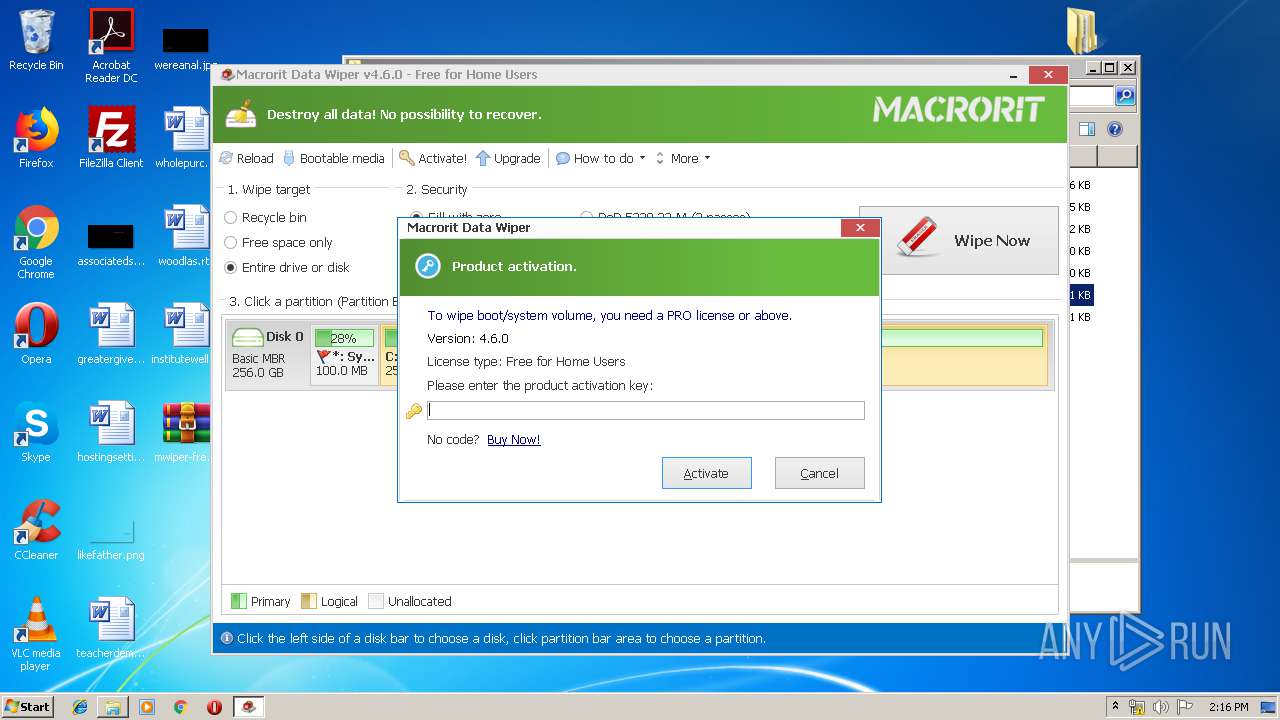
Task: Open FileZilla Client shortcut
Action: click(x=111, y=138)
